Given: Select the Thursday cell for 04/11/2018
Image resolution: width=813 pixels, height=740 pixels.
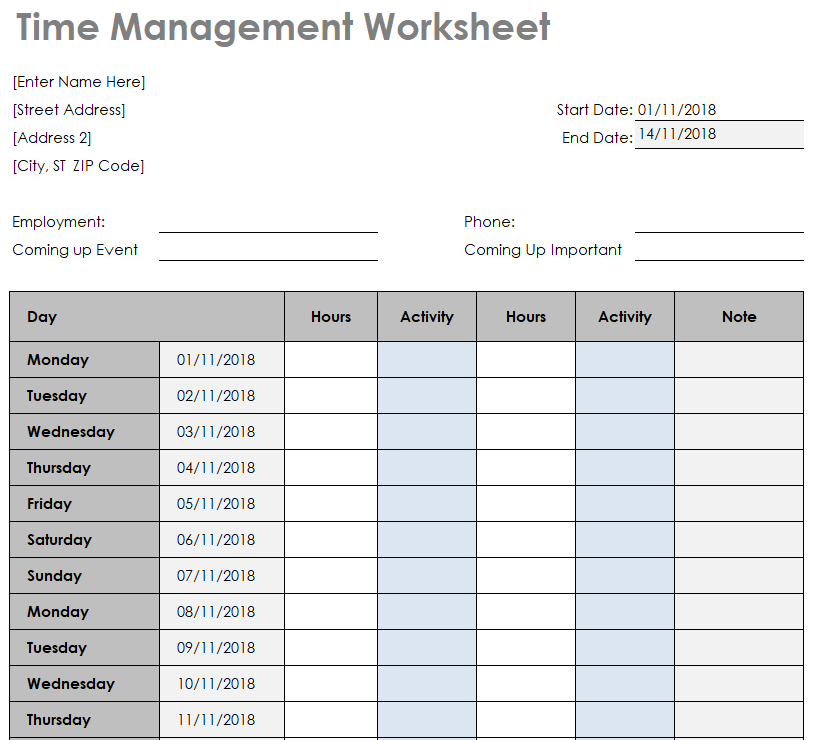Looking at the screenshot, I should coord(85,468).
